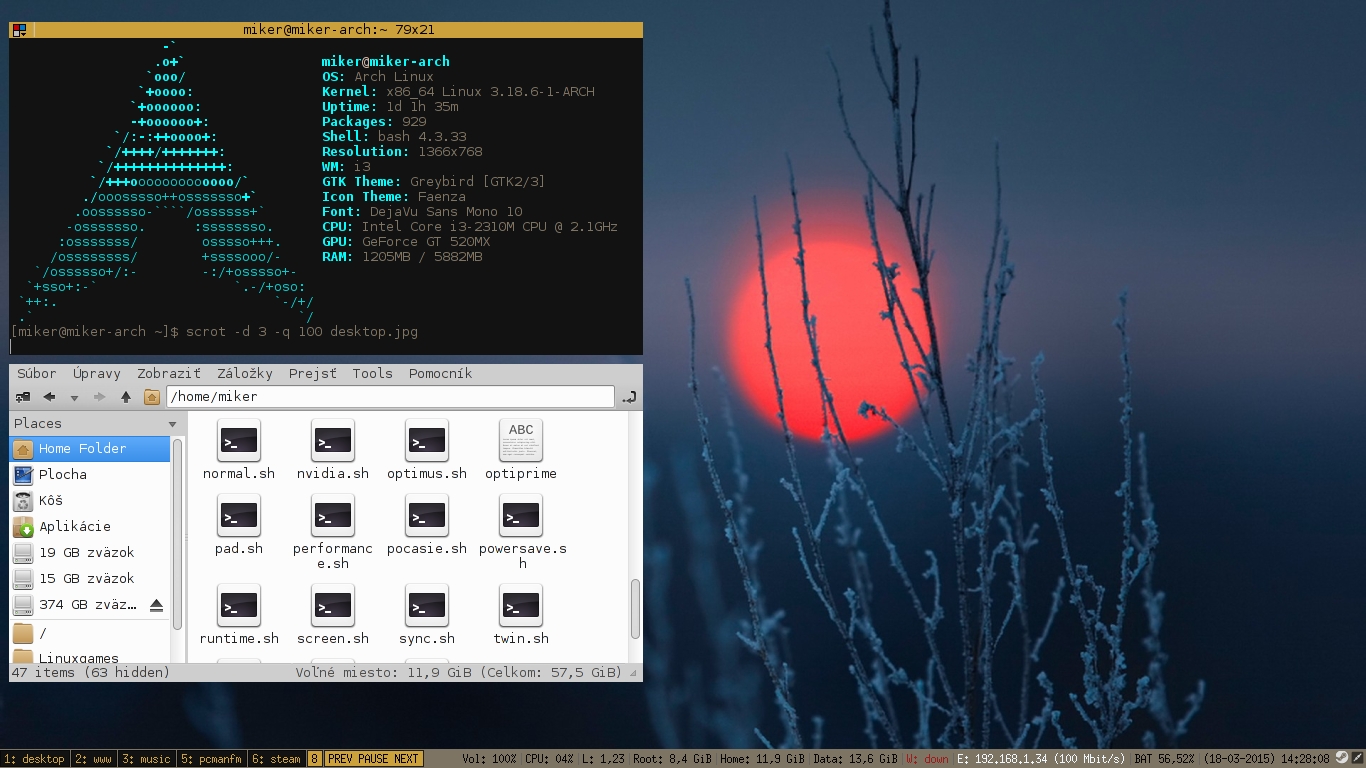Select the powersave.sh script icon
The image size is (1366, 768).
pyautogui.click(x=521, y=516)
